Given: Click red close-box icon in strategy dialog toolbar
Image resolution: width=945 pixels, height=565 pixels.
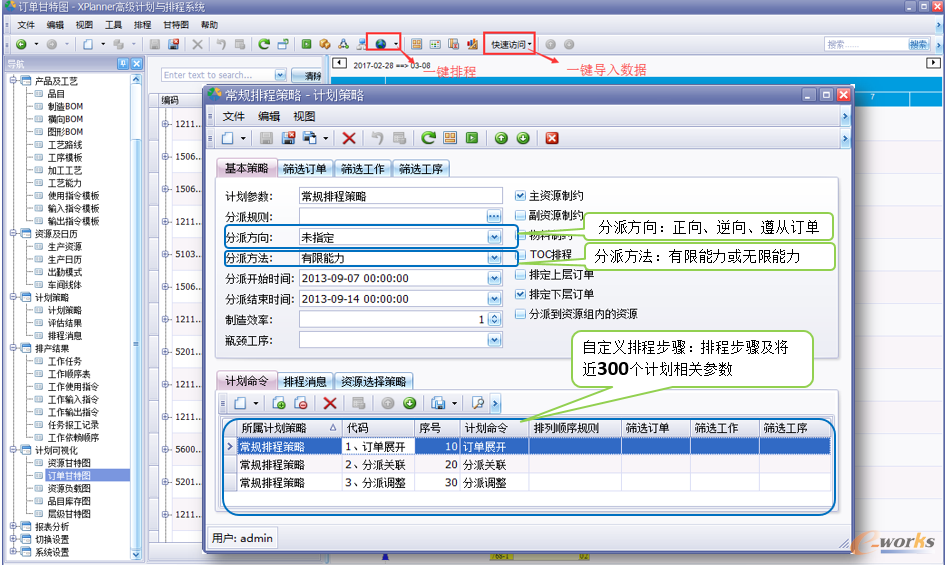Looking at the screenshot, I should 551,138.
